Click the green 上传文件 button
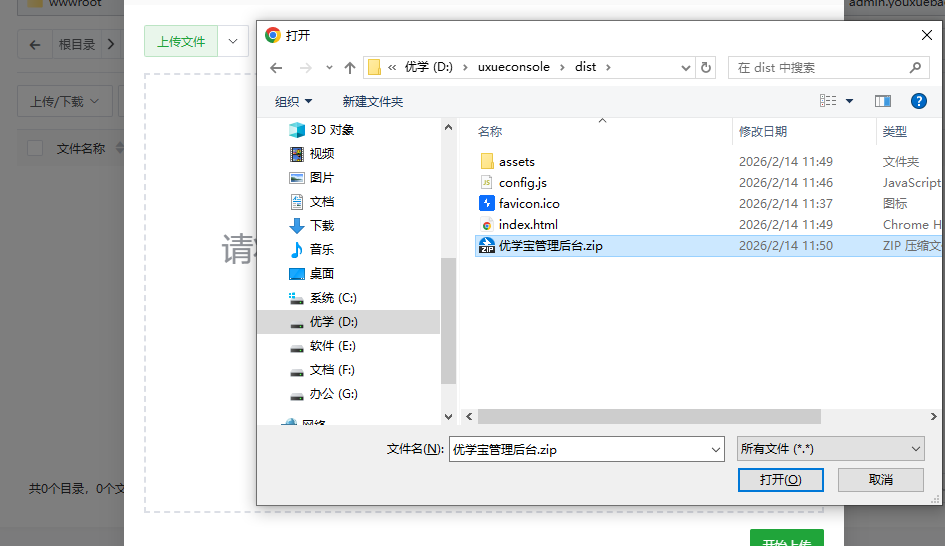 coord(181,42)
